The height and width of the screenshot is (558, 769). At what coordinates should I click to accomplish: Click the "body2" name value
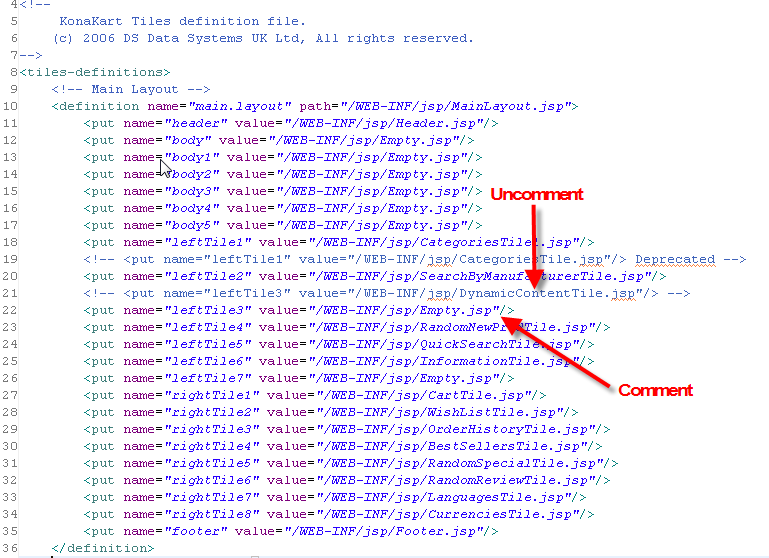pyautogui.click(x=192, y=175)
